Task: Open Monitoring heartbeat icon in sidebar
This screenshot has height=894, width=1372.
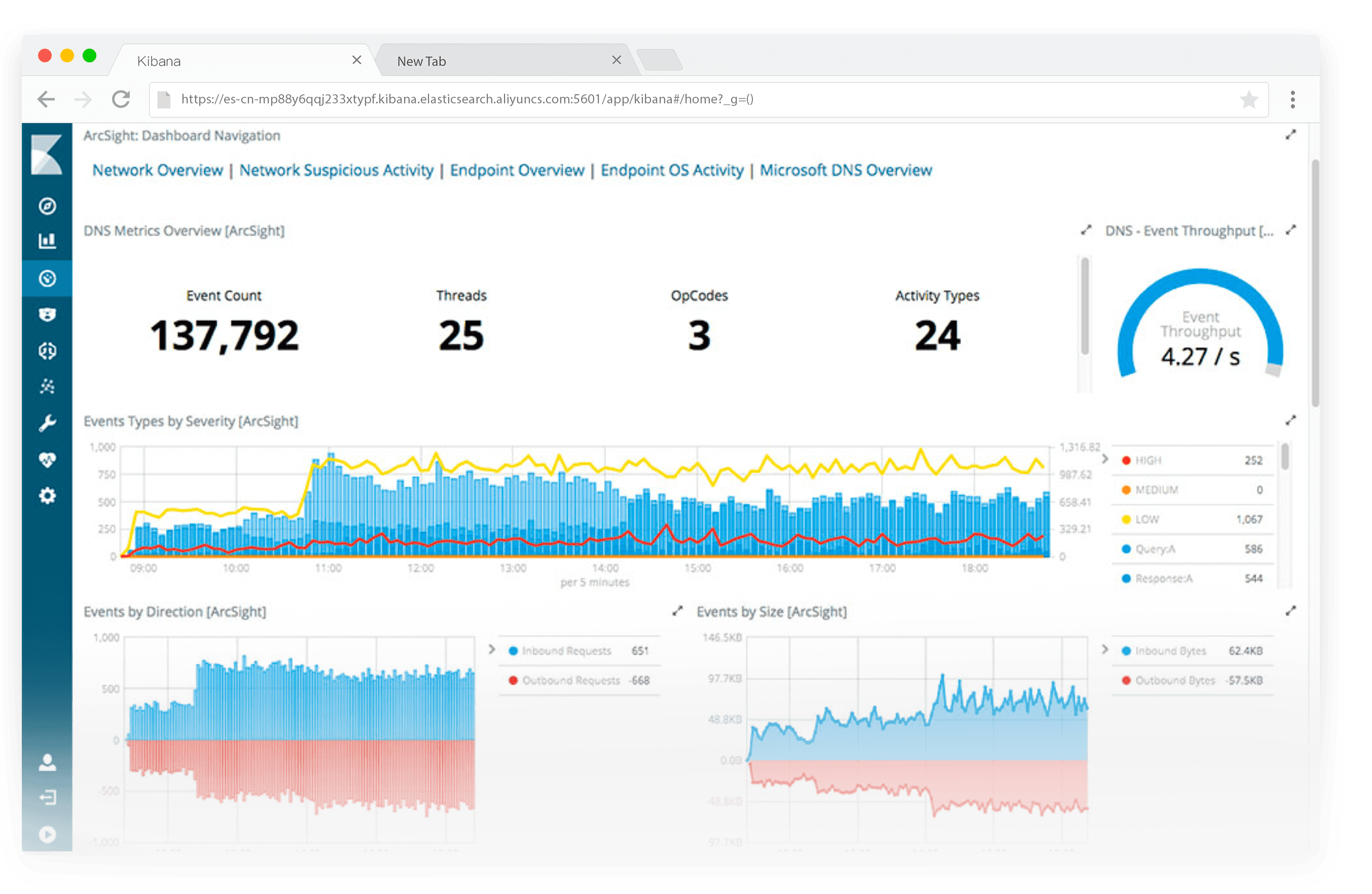Action: (47, 459)
